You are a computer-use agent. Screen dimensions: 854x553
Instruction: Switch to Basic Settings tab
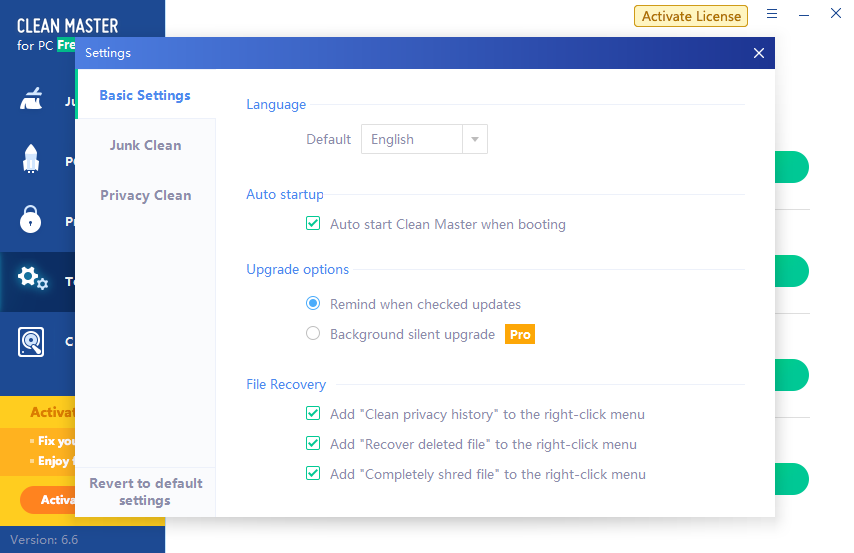point(145,95)
